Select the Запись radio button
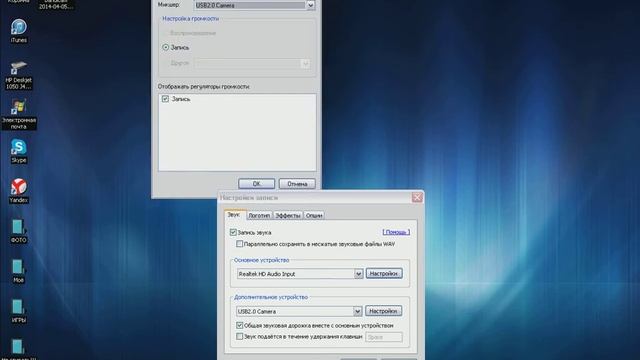This screenshot has width=640, height=360. (x=166, y=47)
